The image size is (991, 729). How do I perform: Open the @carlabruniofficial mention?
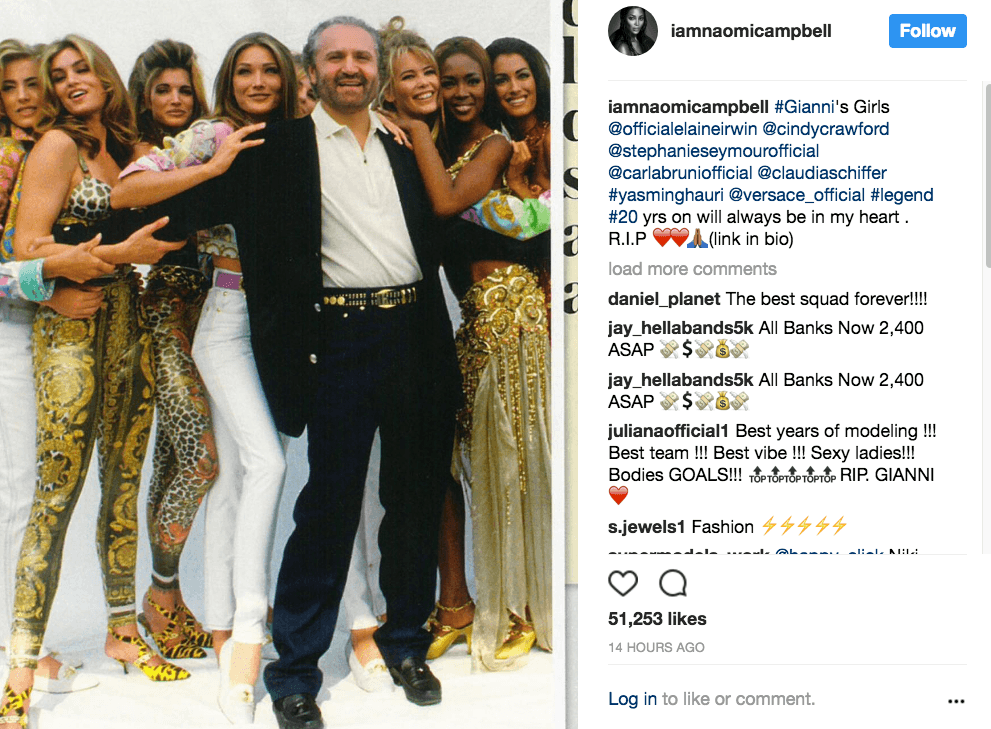(x=680, y=173)
